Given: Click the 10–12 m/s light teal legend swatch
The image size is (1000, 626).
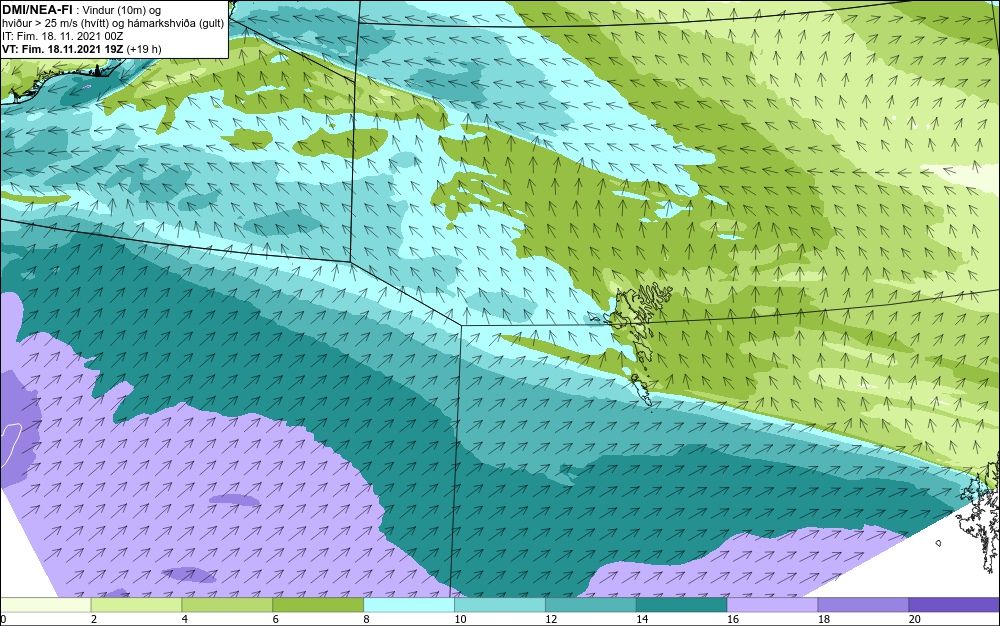Looking at the screenshot, I should tap(500, 604).
